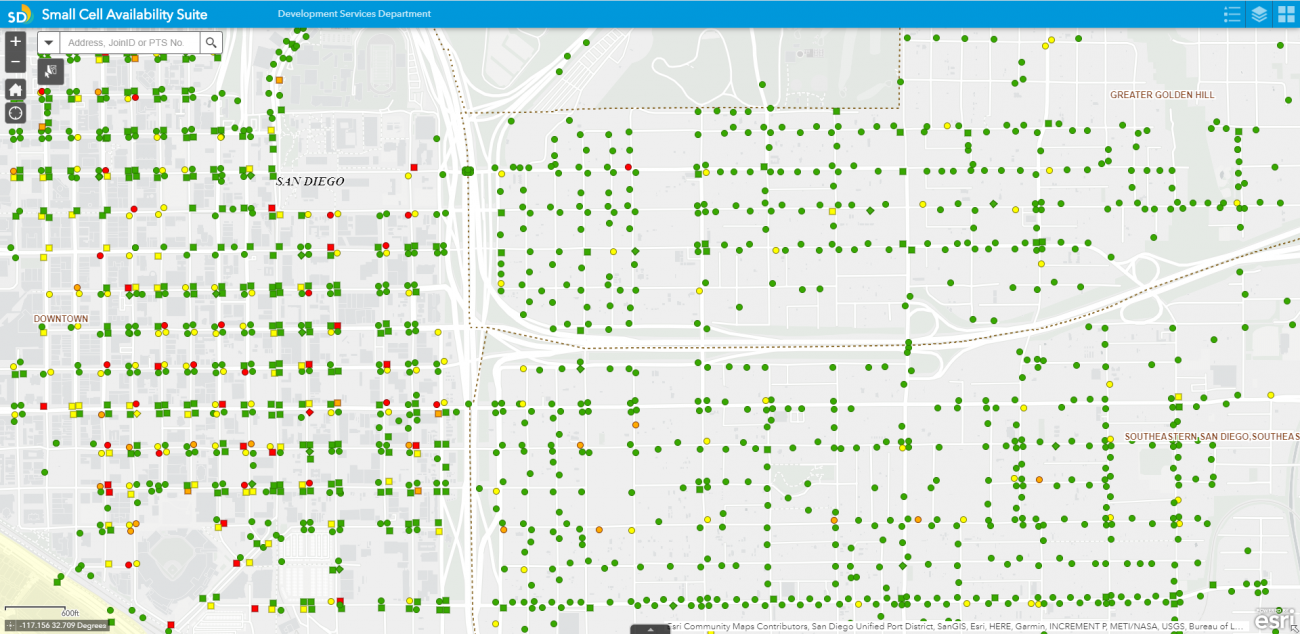
Task: Find my location on the map
Action: coord(15,112)
